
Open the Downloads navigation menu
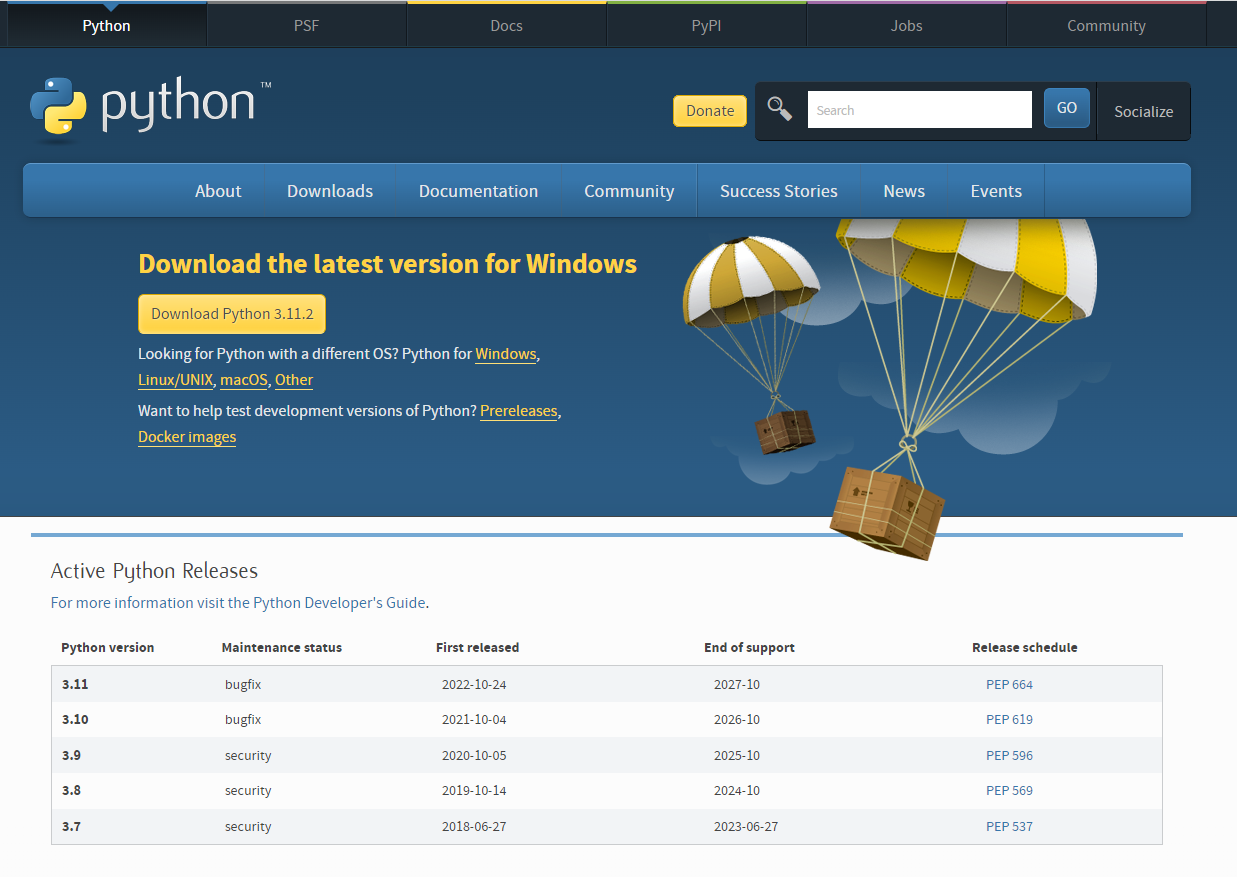point(330,191)
